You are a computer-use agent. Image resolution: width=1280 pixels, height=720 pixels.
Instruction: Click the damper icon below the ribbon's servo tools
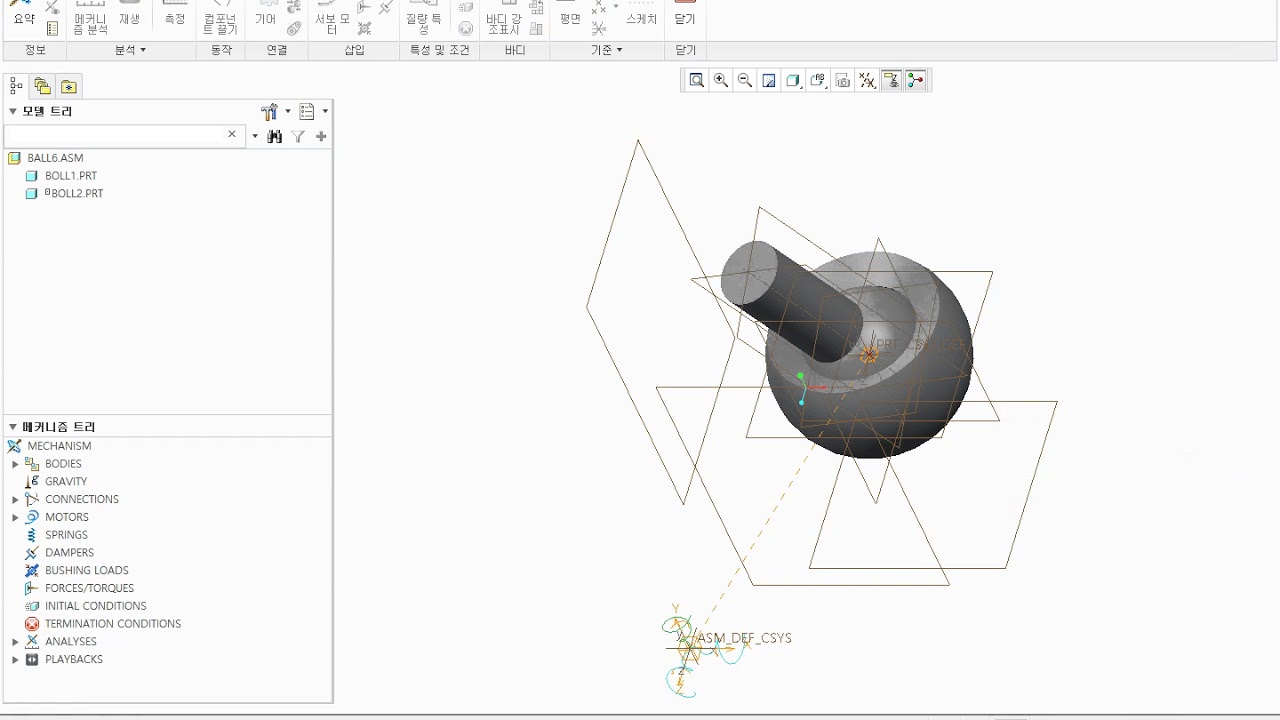tap(364, 29)
